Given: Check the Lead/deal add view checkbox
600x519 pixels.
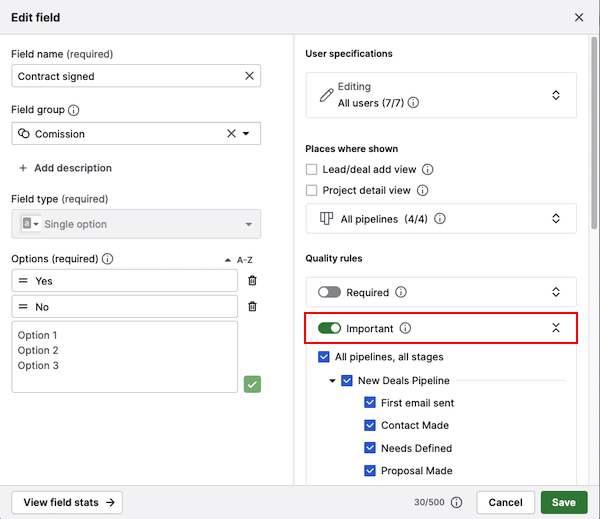Looking at the screenshot, I should (x=312, y=170).
